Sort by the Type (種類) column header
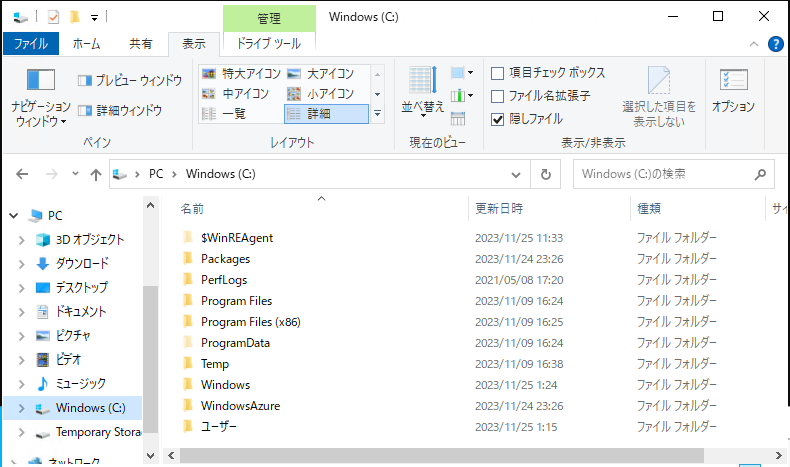This screenshot has width=790, height=467. point(649,209)
